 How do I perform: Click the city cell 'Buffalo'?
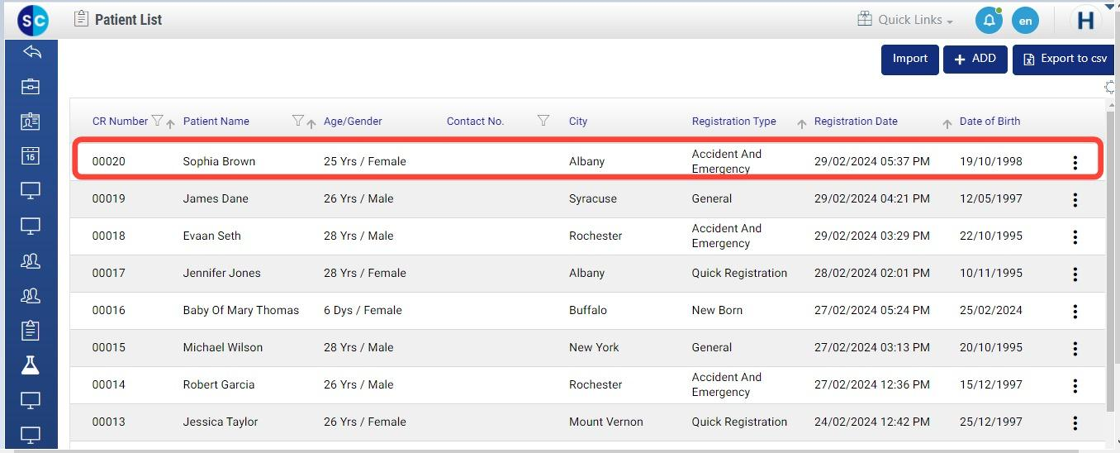tap(588, 310)
